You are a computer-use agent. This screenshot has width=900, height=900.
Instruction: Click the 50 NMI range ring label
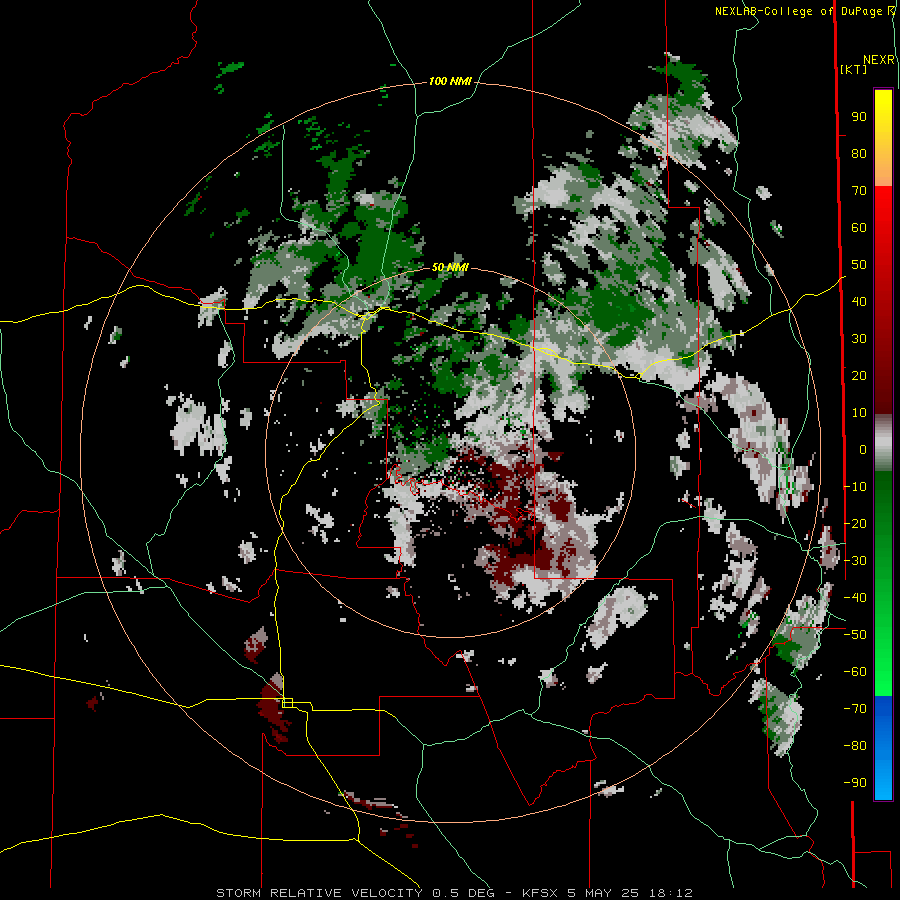(450, 267)
